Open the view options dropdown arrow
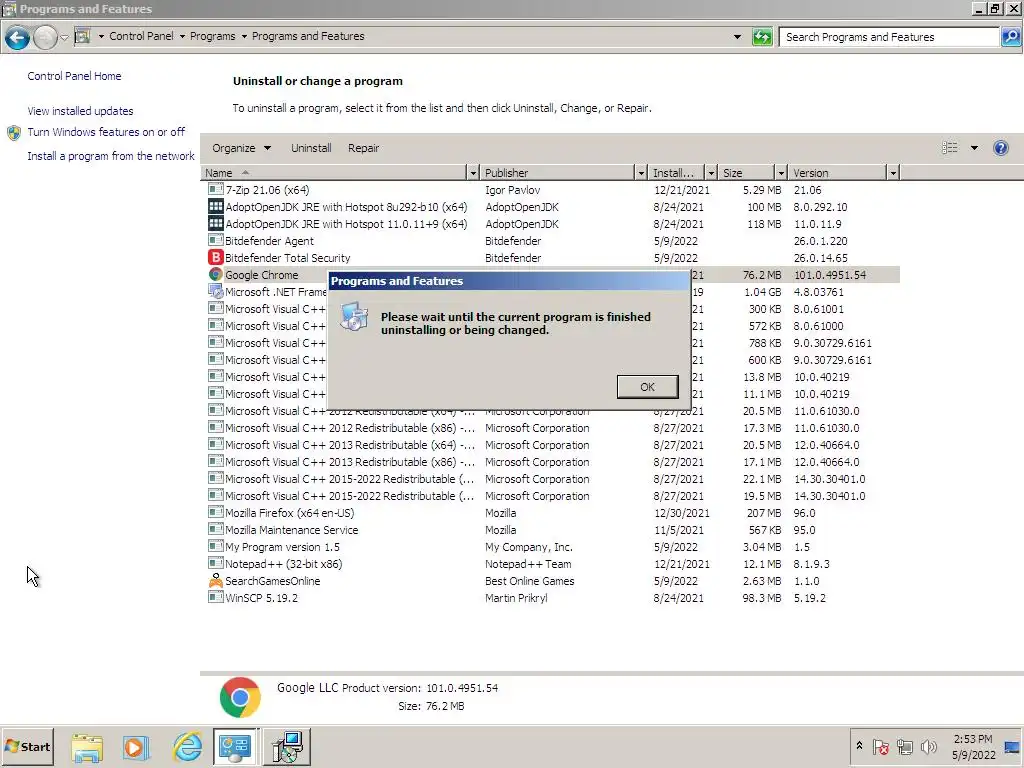1024x768 pixels. pyautogui.click(x=974, y=148)
